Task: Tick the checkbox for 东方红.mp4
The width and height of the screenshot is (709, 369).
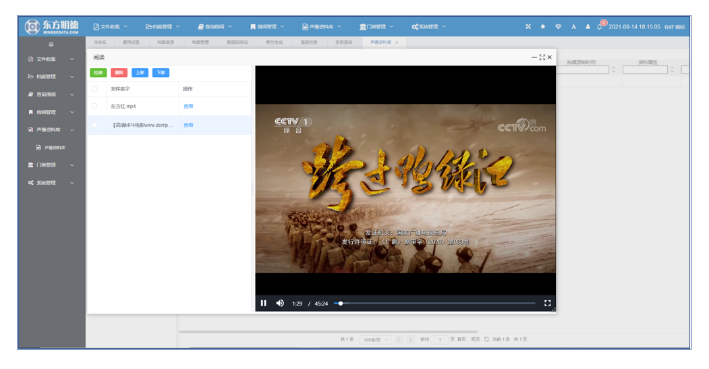Action: pyautogui.click(x=94, y=106)
